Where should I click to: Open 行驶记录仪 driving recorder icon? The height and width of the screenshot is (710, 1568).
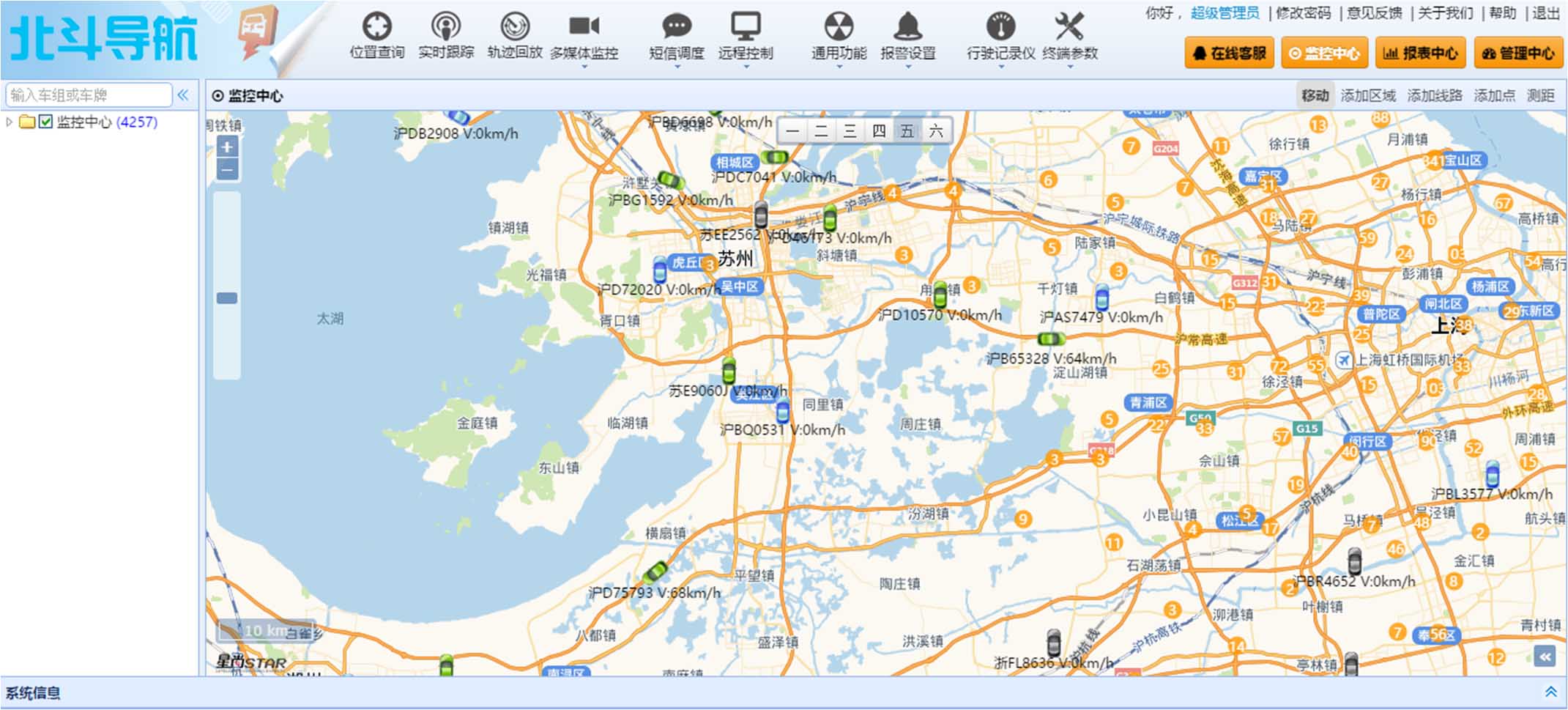(1000, 27)
